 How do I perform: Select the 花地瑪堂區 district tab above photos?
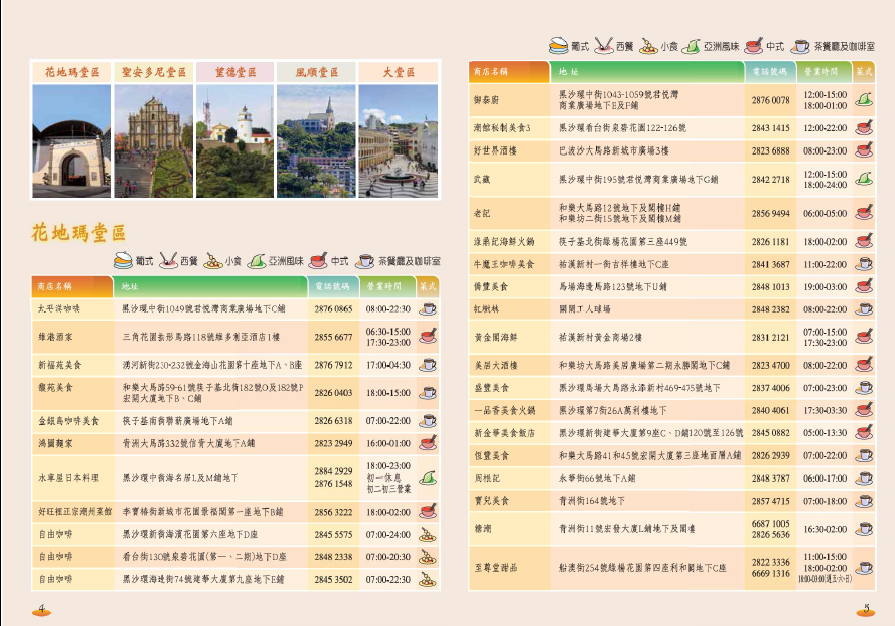coord(72,73)
